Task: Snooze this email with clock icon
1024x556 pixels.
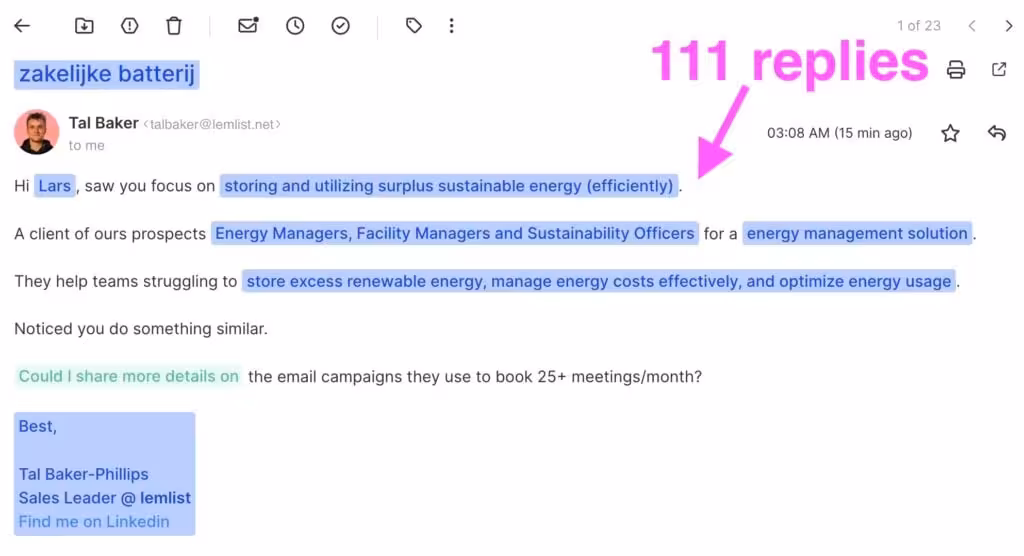Action: (x=295, y=26)
